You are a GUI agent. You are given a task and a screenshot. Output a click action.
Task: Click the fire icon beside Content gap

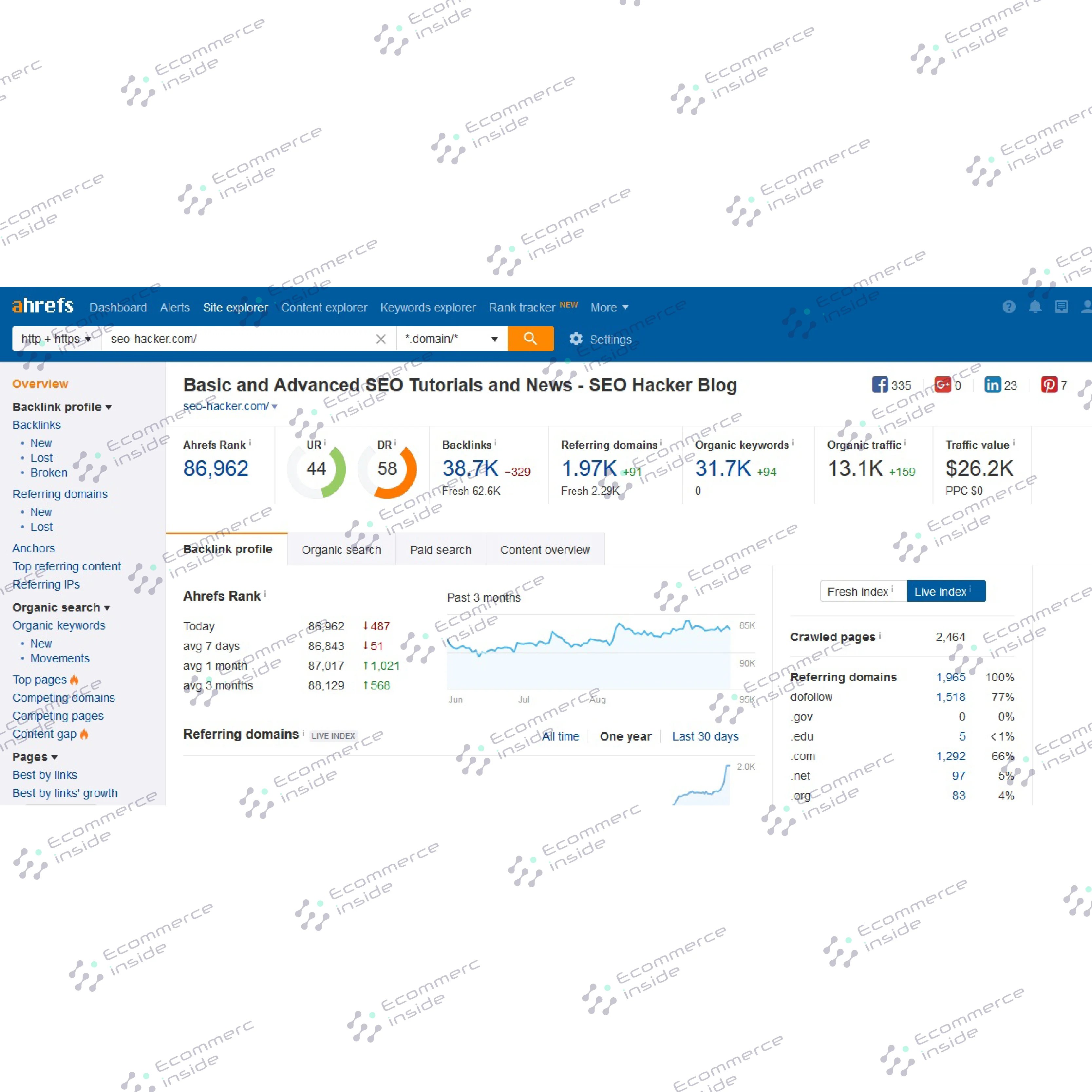click(x=84, y=734)
